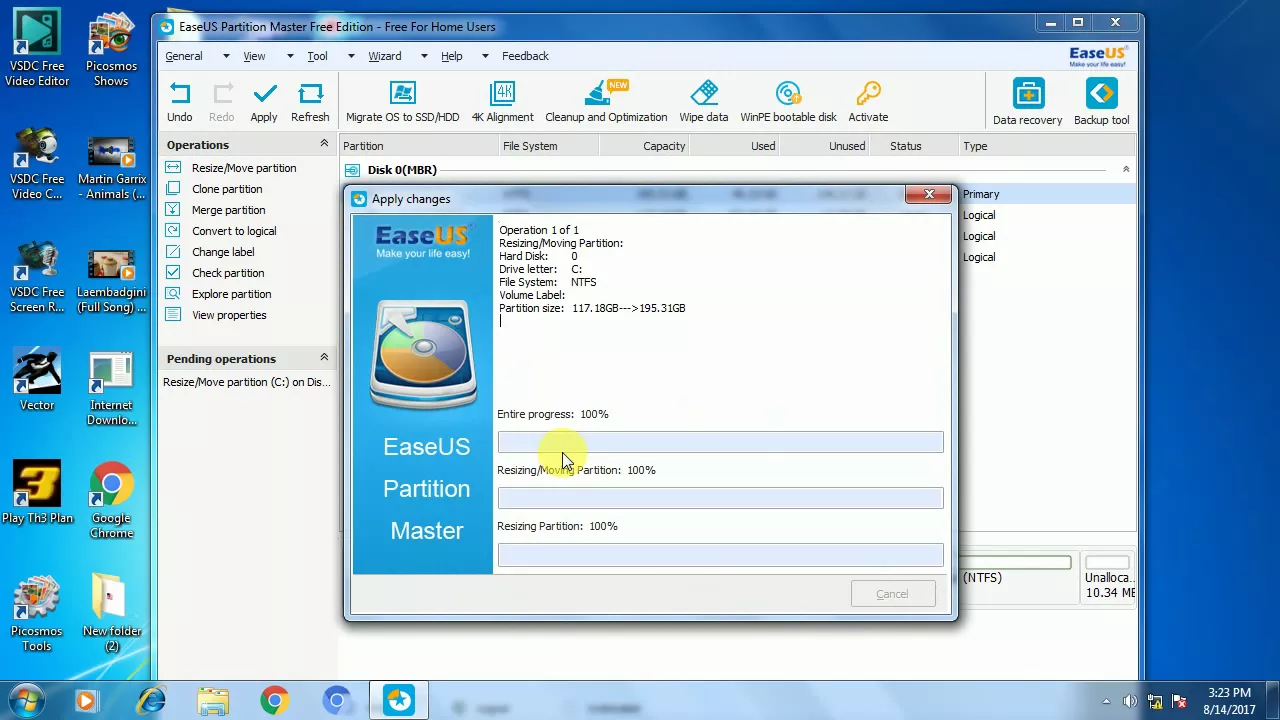Click the Type column header
Viewport: 1280px width, 720px height.
tap(1047, 146)
